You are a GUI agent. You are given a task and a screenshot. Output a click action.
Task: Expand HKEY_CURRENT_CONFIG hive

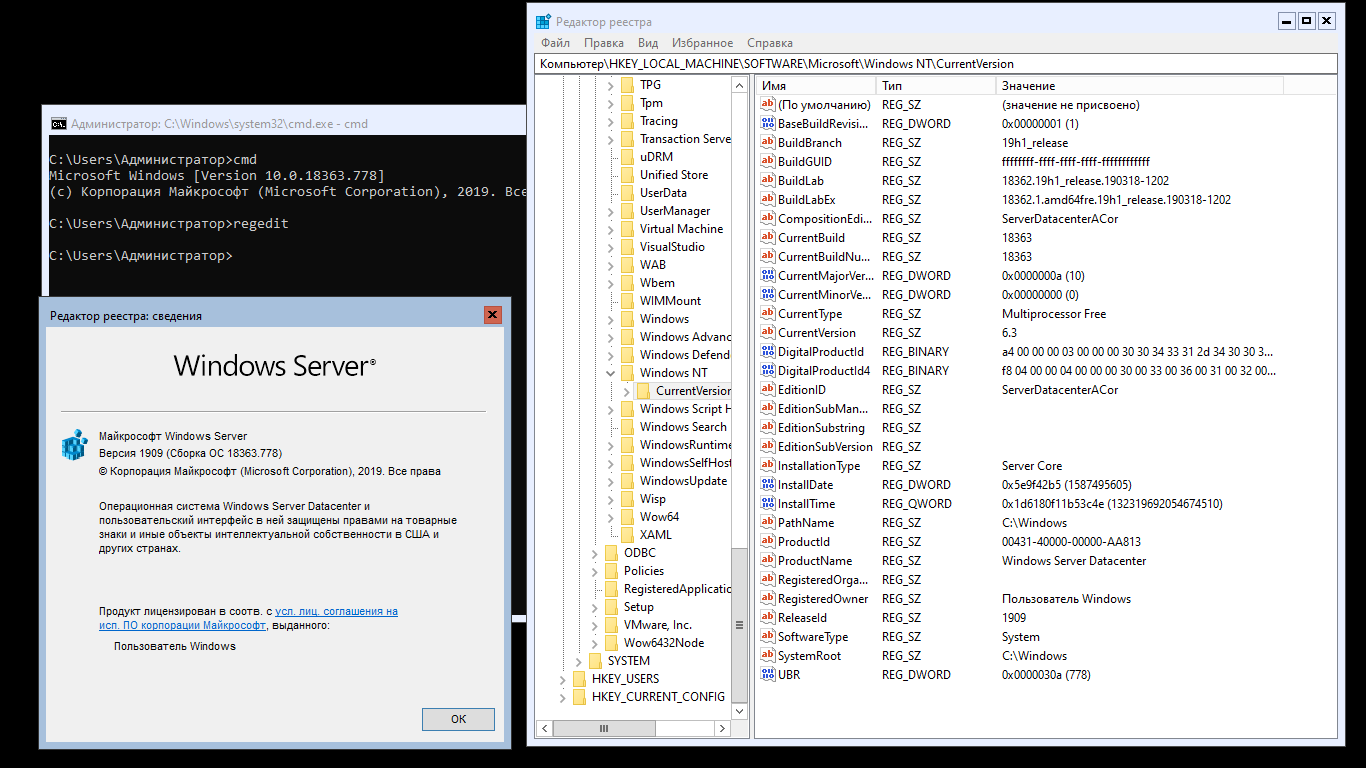pyautogui.click(x=563, y=697)
